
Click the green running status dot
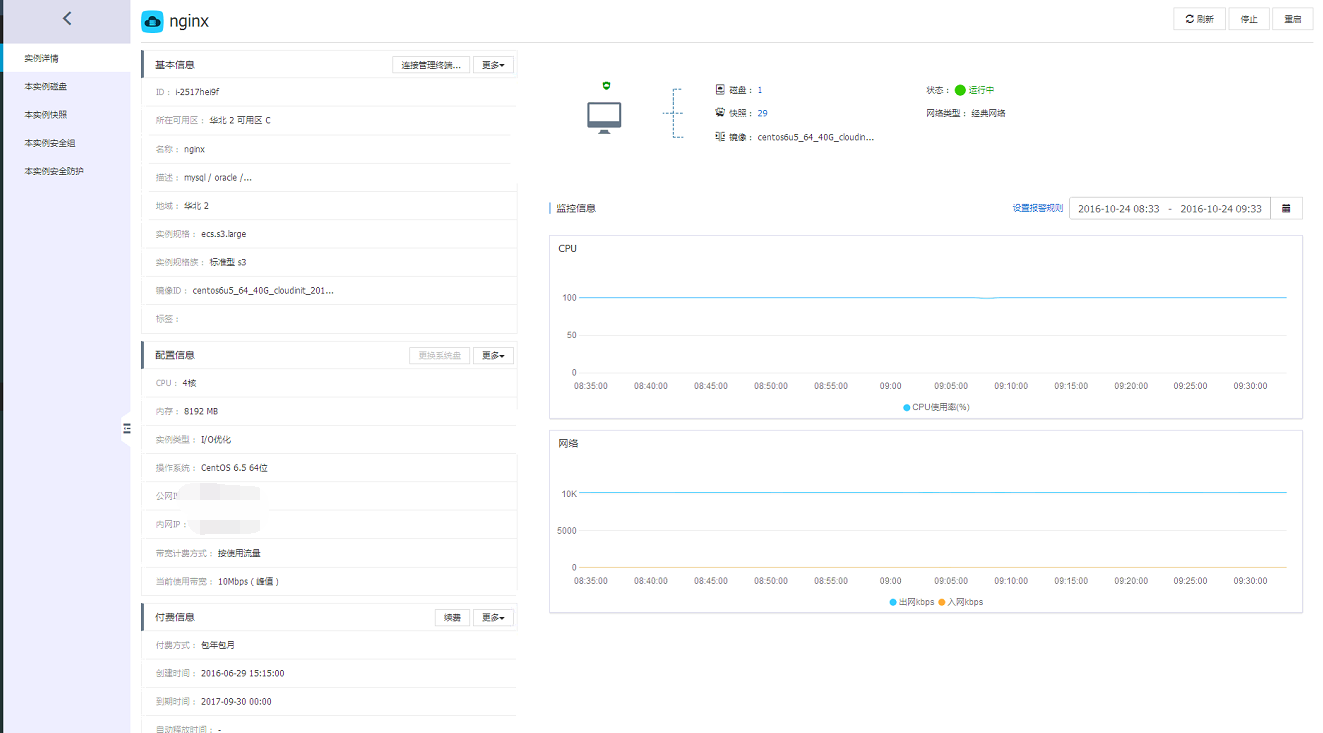tap(960, 90)
